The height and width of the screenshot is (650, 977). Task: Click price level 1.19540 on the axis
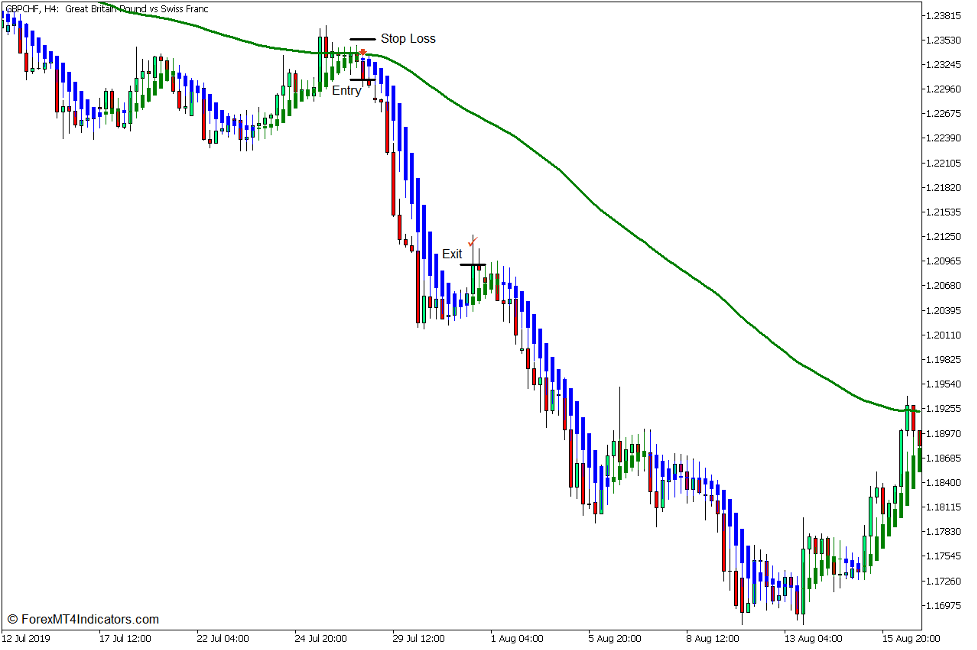pyautogui.click(x=943, y=384)
